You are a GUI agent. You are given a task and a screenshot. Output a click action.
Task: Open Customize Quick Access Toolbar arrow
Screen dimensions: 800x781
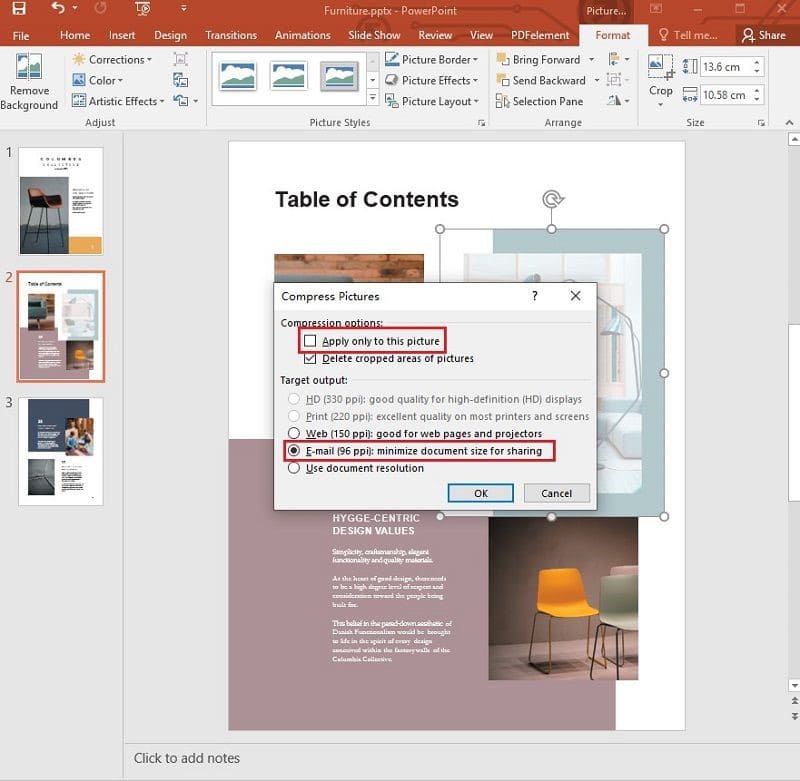[184, 8]
